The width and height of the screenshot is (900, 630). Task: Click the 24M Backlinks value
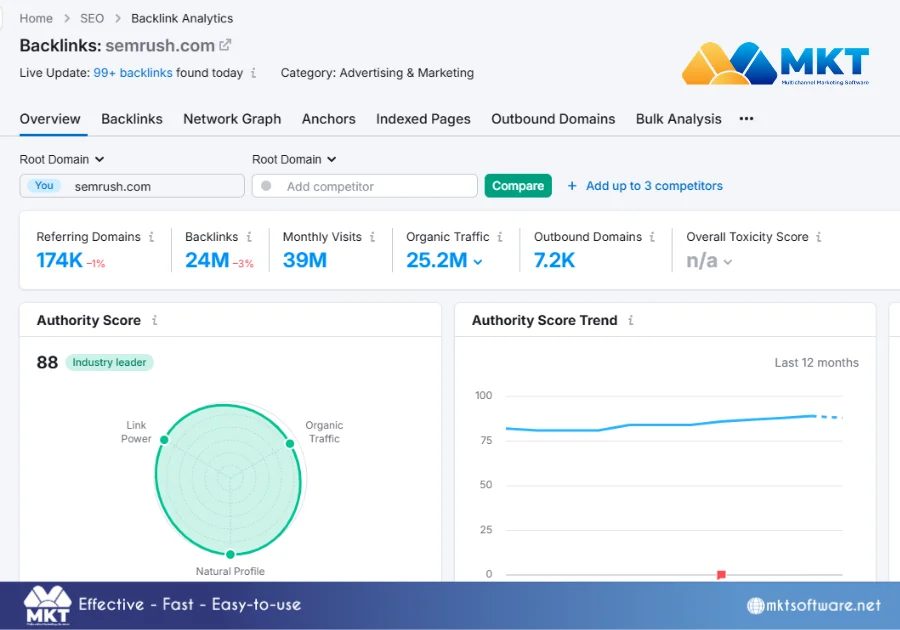207,260
